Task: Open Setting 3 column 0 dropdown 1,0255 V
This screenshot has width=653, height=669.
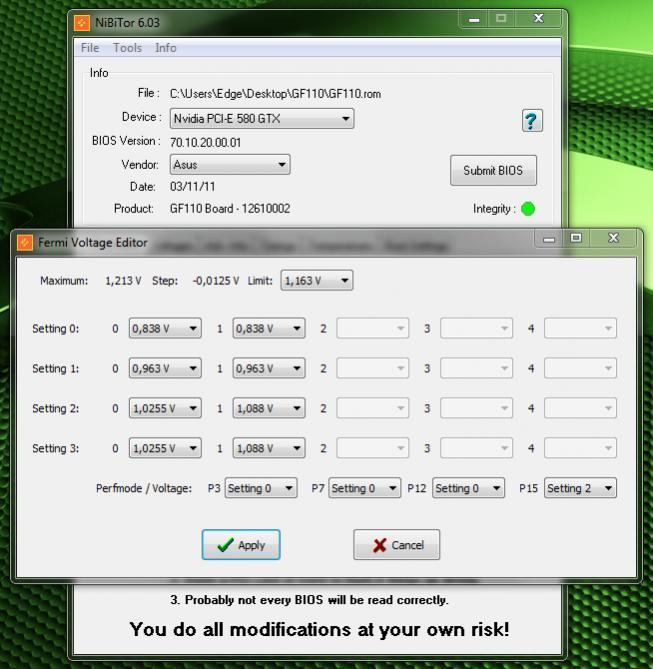Action: pos(165,448)
